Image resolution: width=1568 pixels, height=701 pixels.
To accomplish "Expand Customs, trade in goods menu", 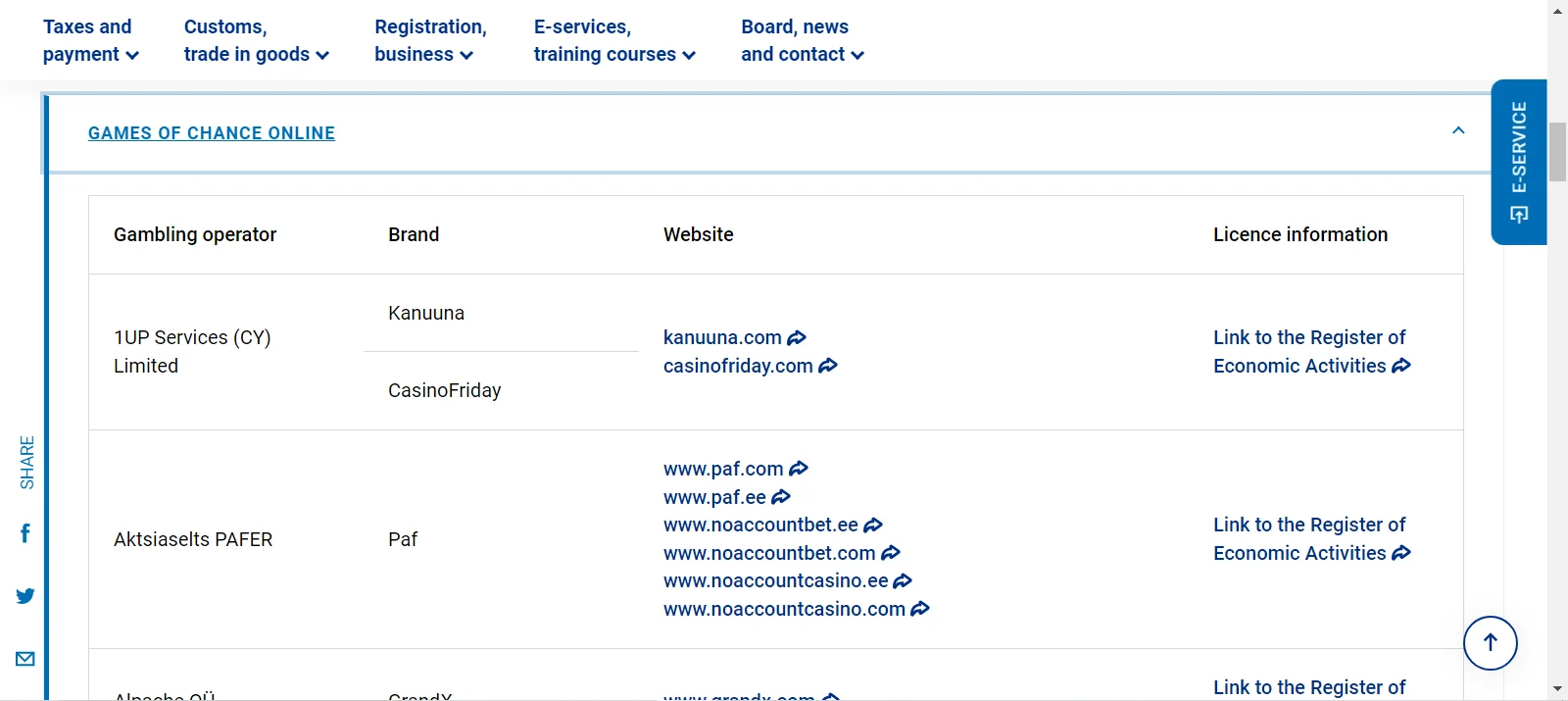I will (x=257, y=40).
